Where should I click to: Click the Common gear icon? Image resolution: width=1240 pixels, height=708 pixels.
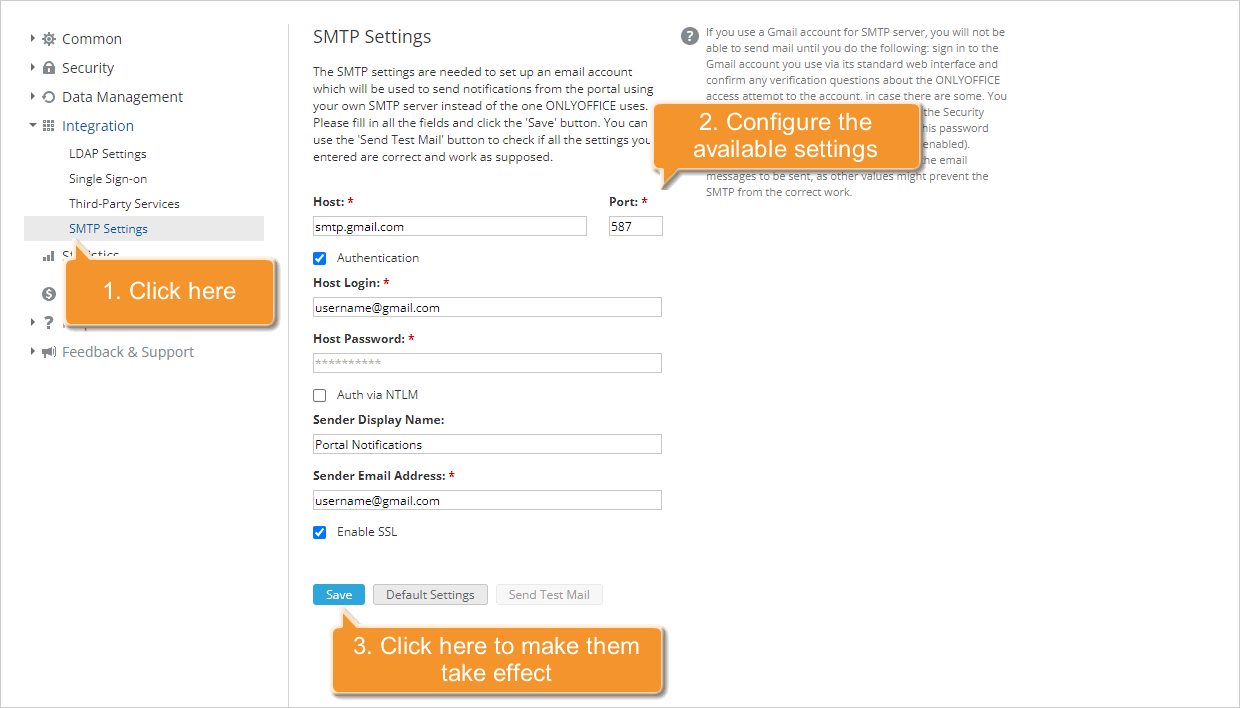[49, 39]
